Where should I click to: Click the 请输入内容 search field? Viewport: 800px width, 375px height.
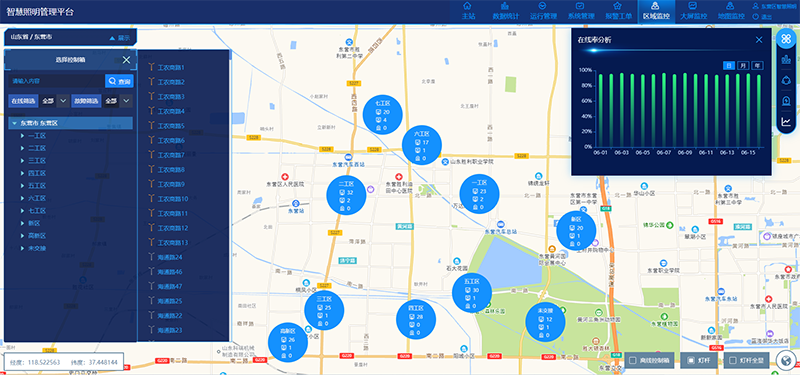click(56, 81)
